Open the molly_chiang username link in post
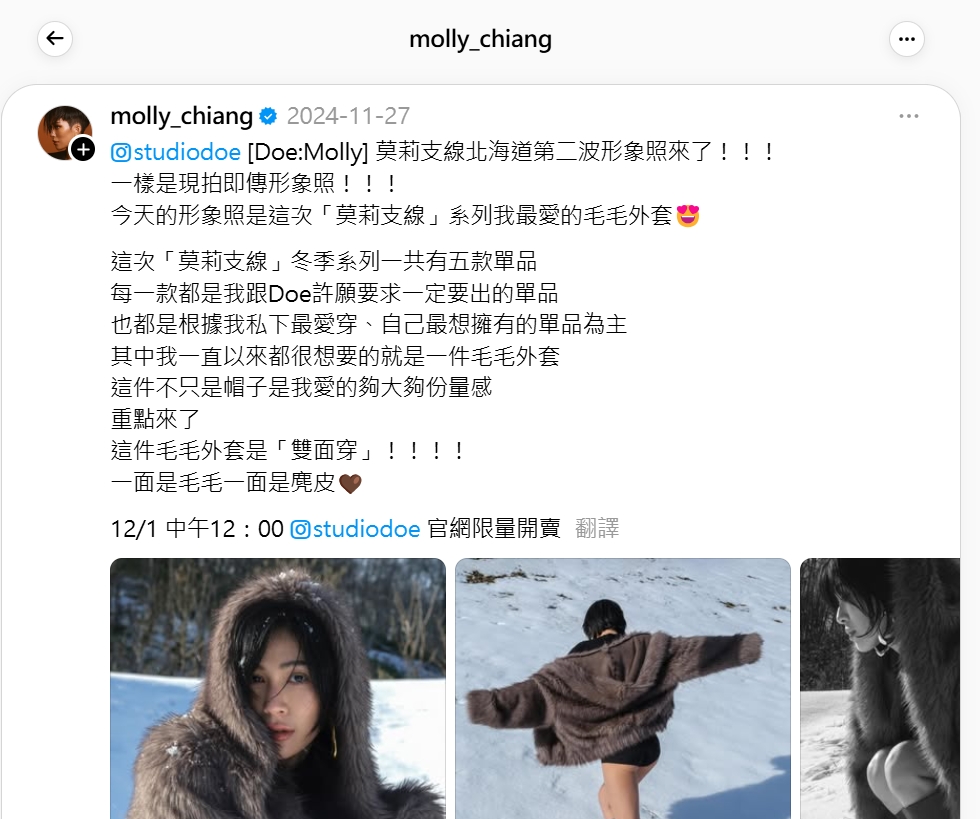This screenshot has width=980, height=819. click(181, 116)
